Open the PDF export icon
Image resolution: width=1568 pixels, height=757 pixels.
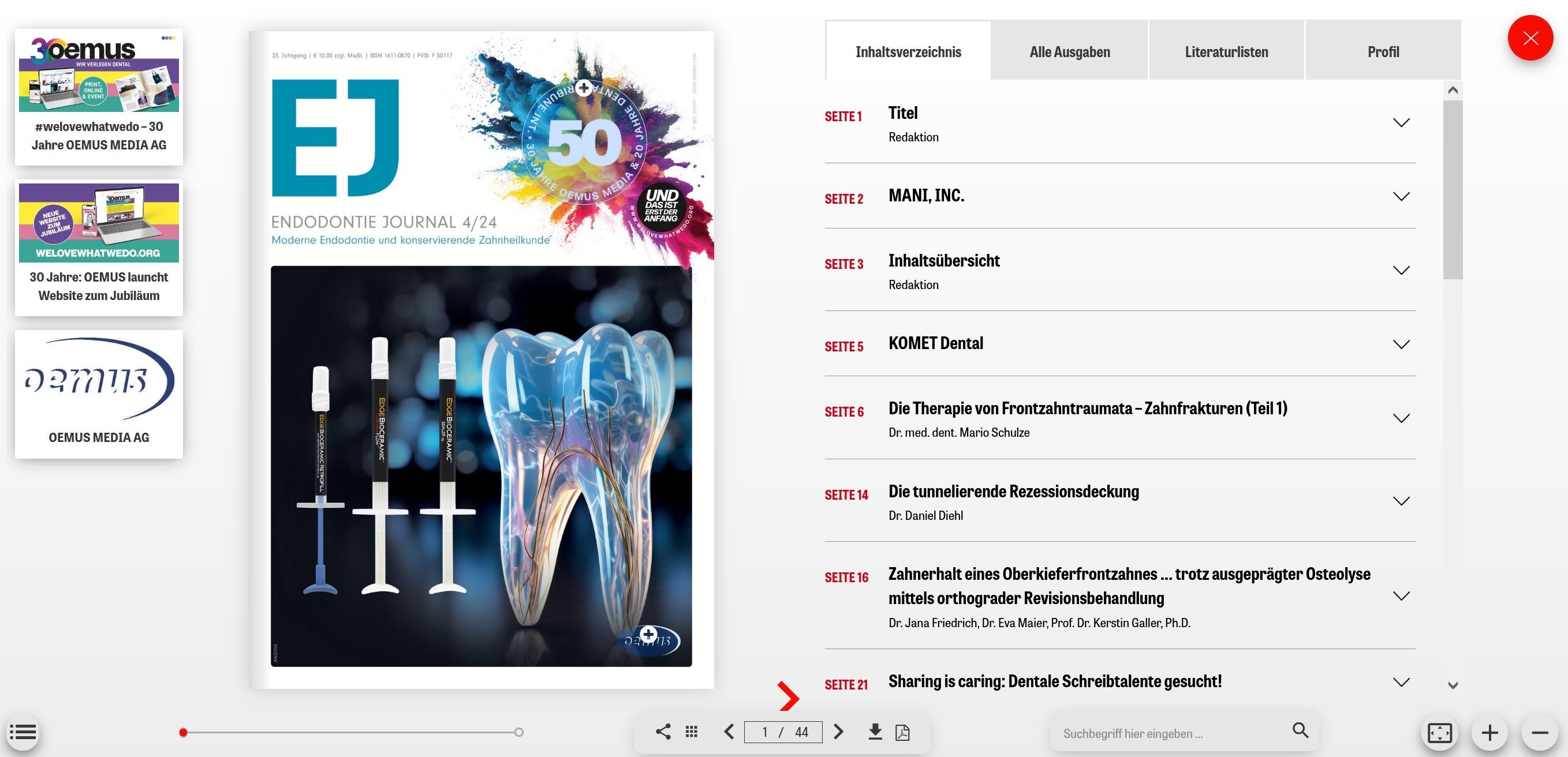click(903, 732)
